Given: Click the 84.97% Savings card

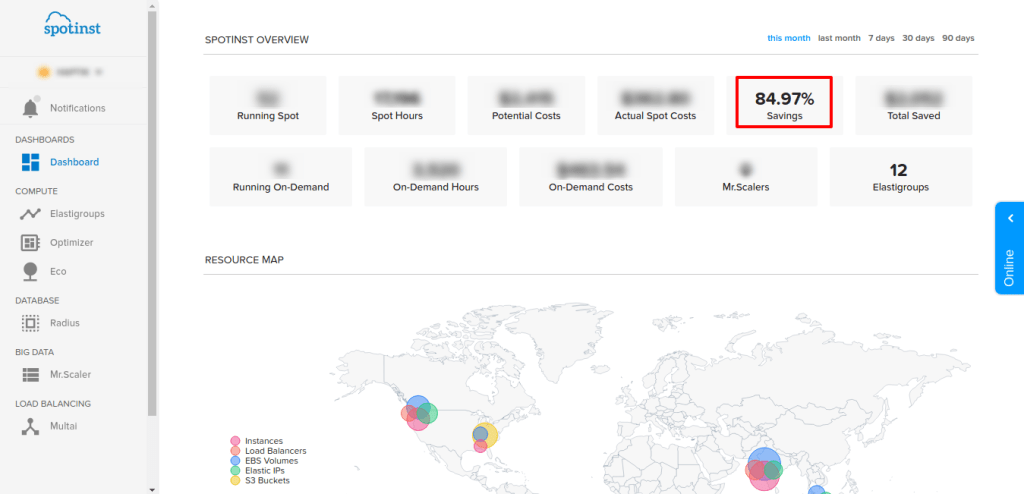Looking at the screenshot, I should 784,103.
